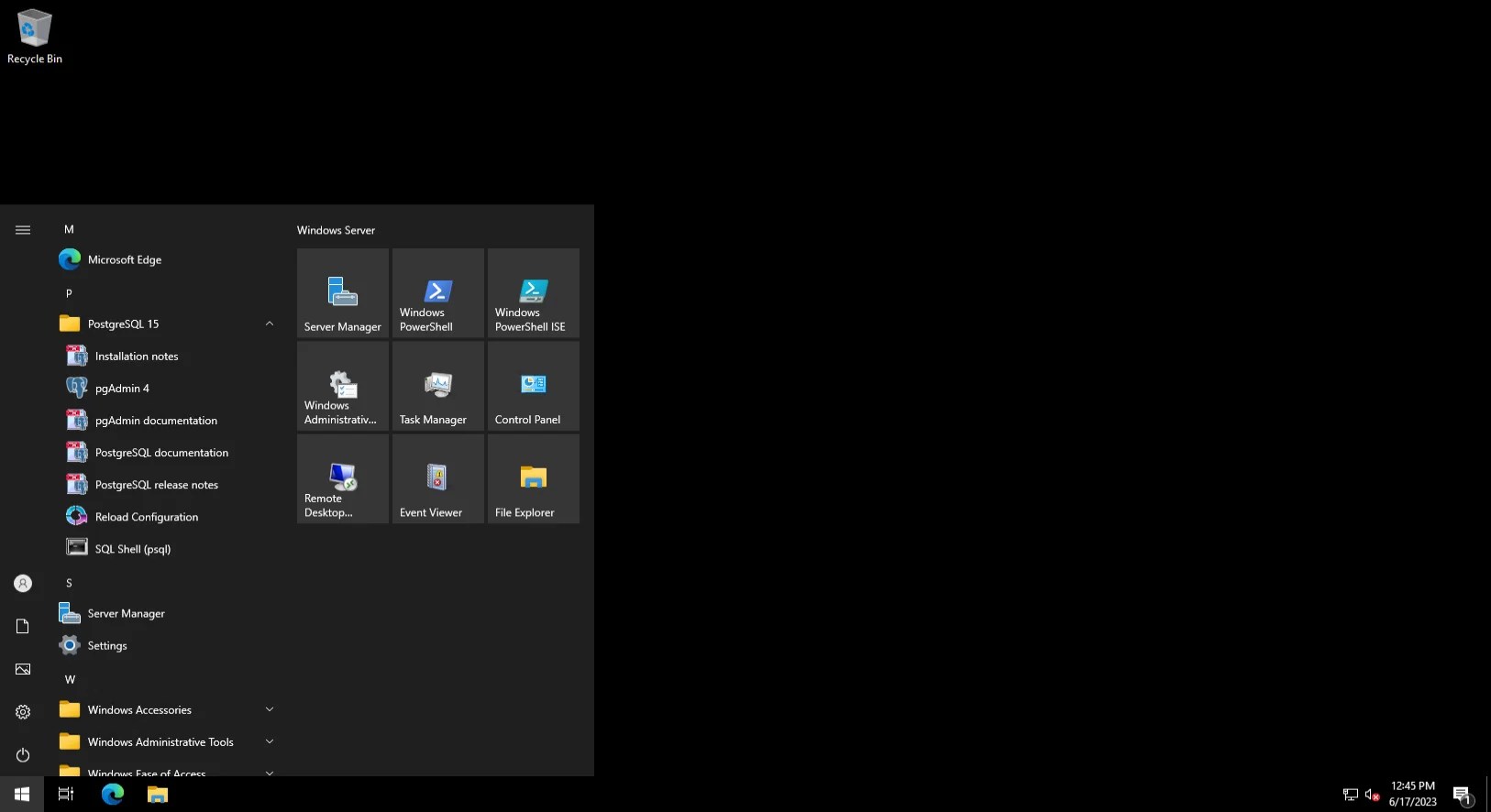Jump to letter M section header
Image resolution: width=1491 pixels, height=812 pixels.
69,229
